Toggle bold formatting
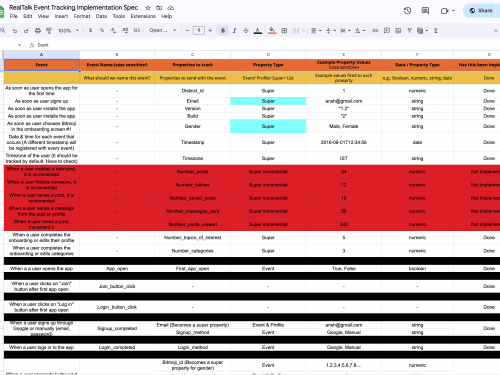The width and height of the screenshot is (500, 375). 223,31
